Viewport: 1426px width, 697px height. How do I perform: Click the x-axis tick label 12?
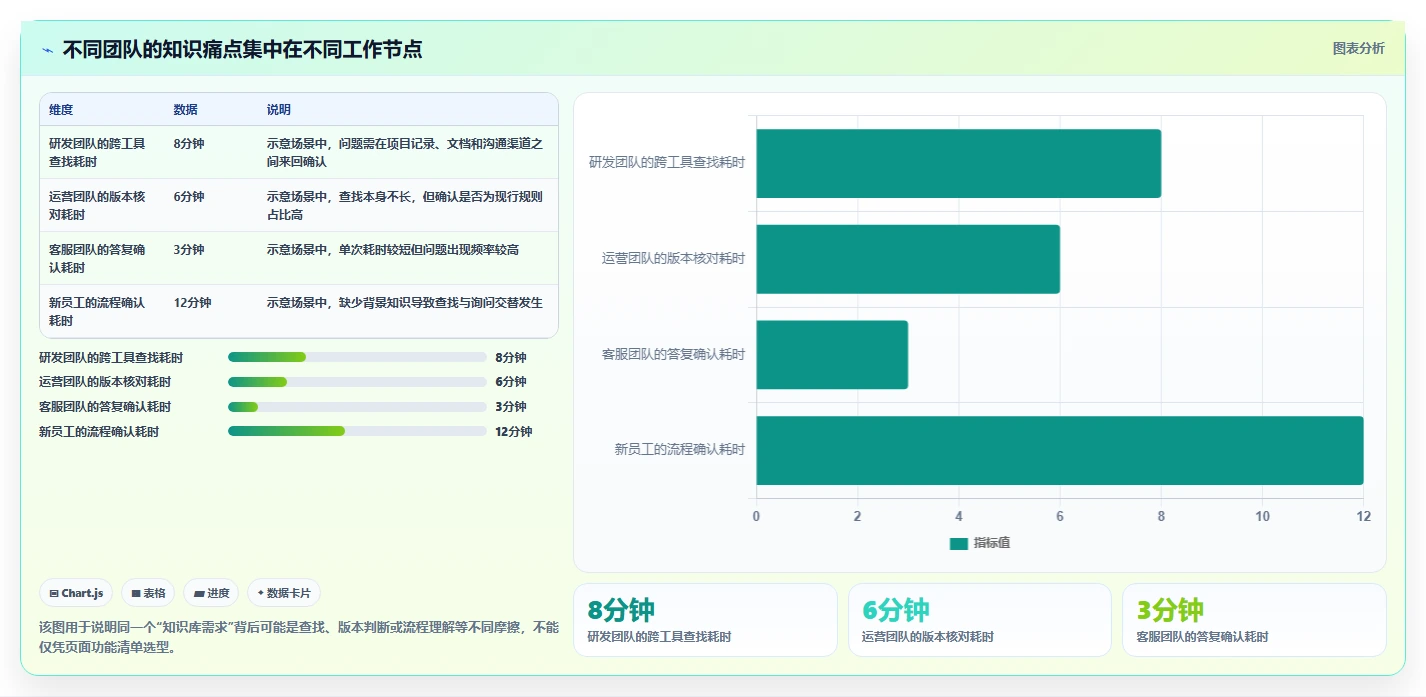click(1363, 516)
